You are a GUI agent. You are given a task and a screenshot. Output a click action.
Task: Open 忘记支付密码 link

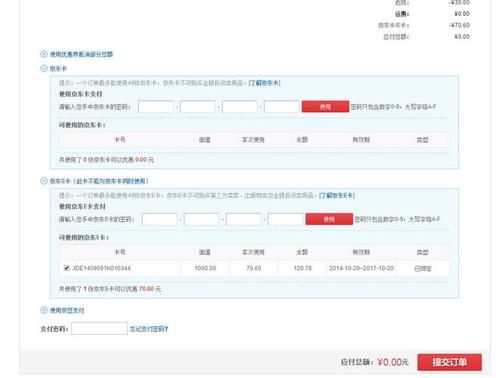point(149,329)
